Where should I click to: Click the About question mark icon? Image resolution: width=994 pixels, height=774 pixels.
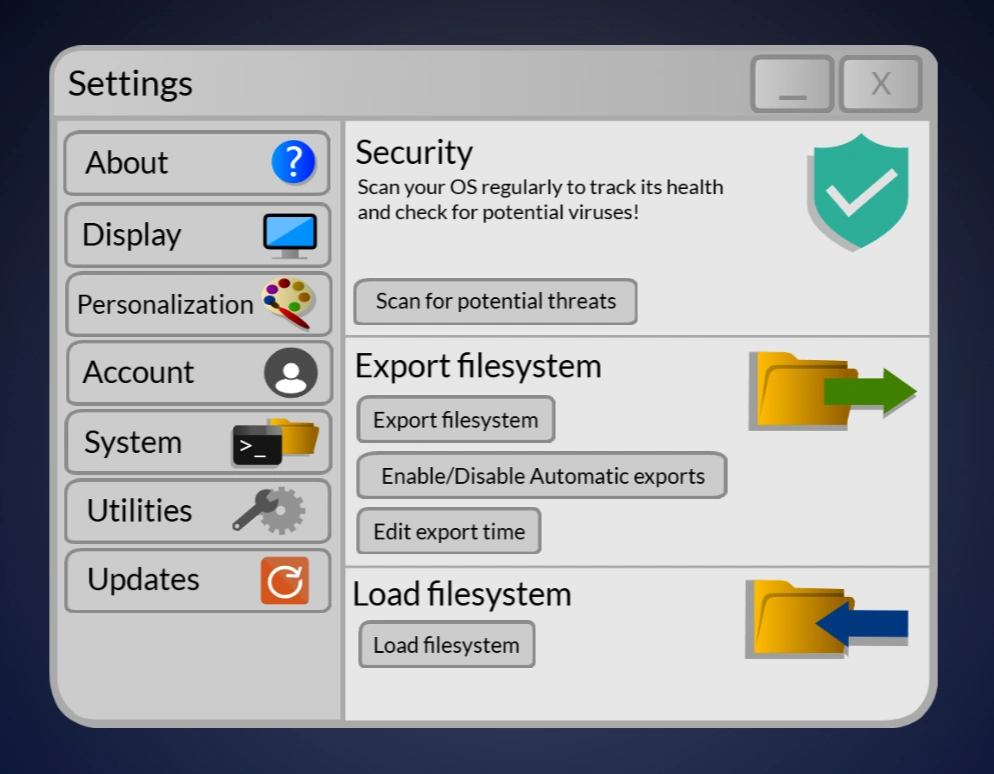point(292,163)
